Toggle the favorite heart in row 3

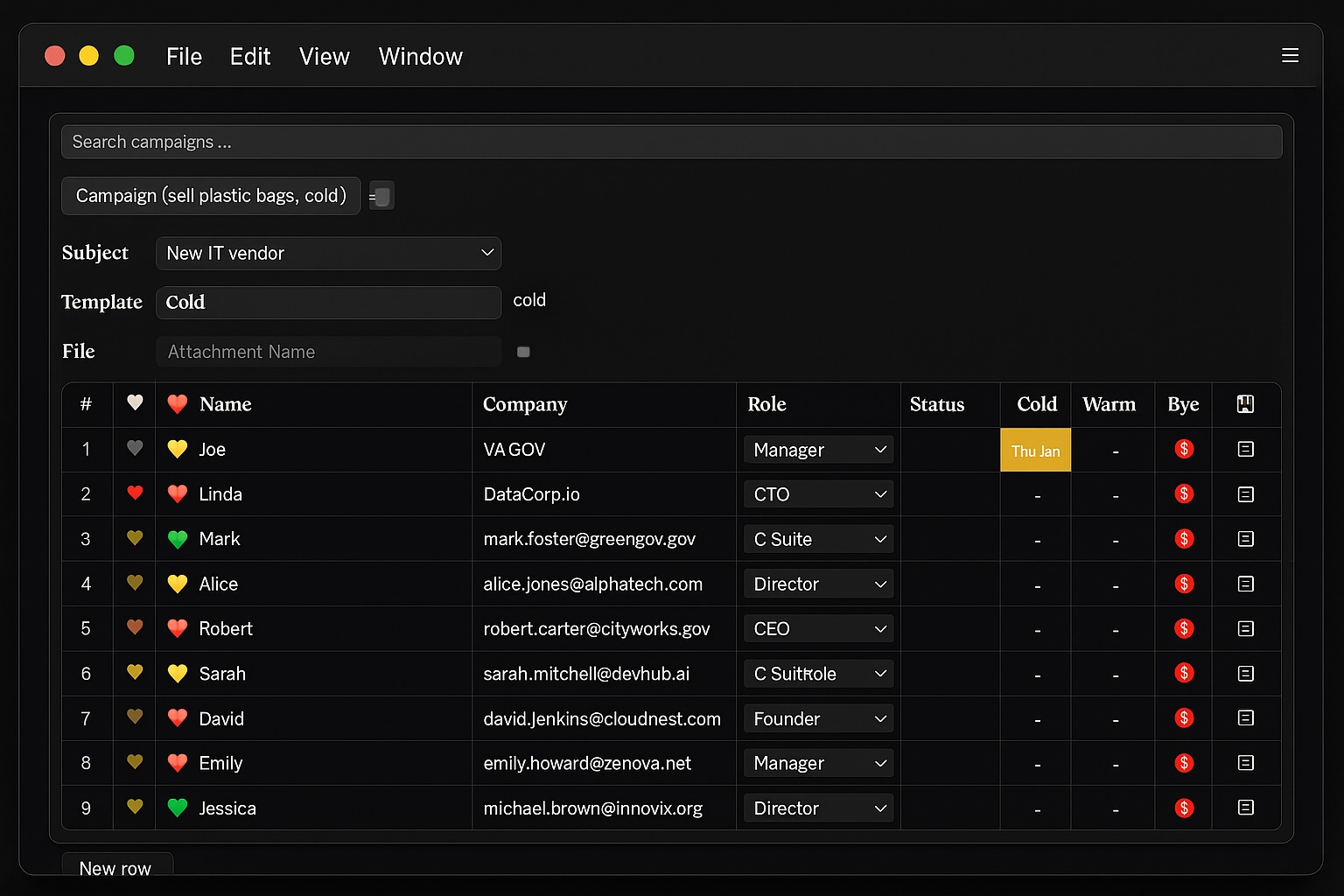pyautogui.click(x=135, y=537)
